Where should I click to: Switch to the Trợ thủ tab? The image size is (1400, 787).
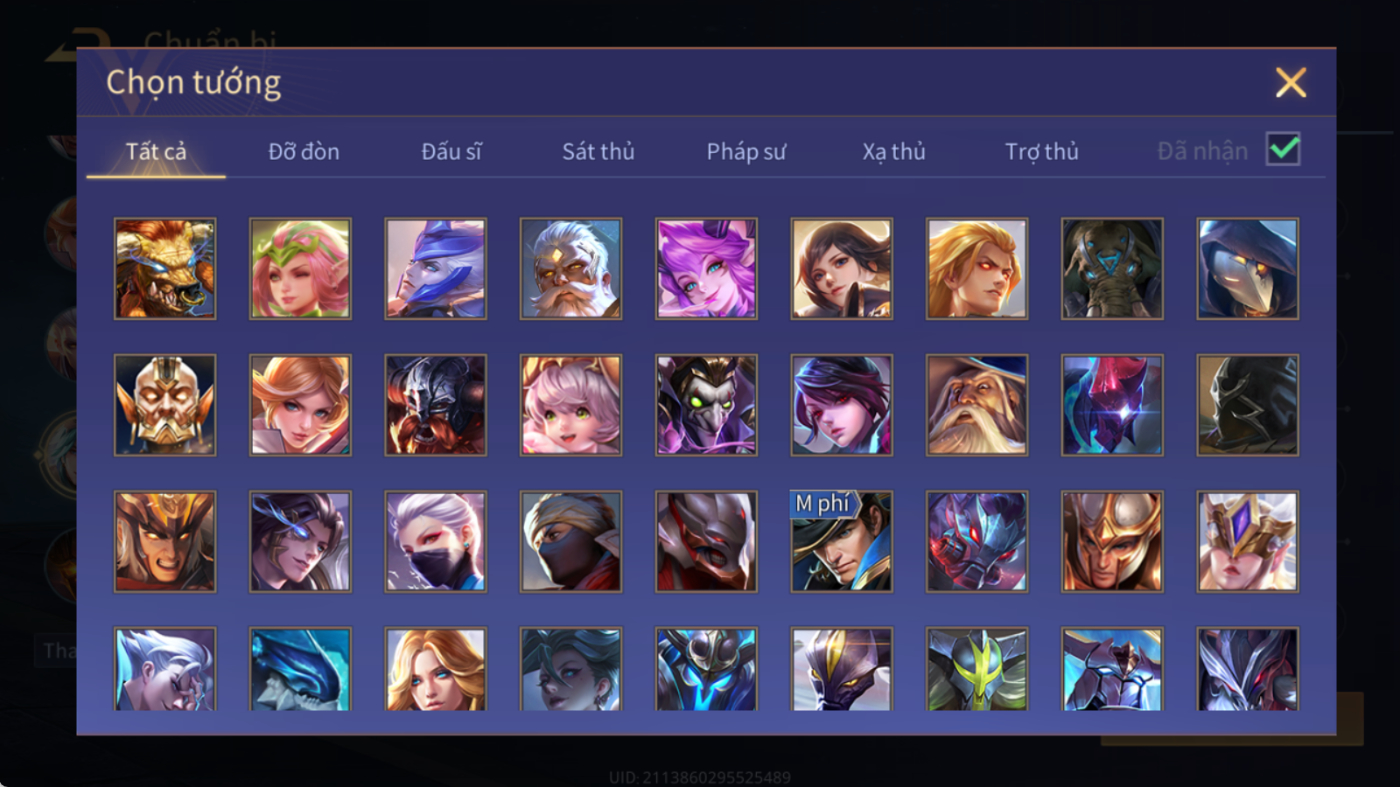[x=1042, y=152]
